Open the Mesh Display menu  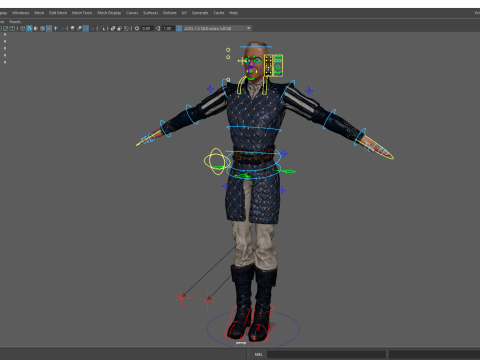[x=109, y=13]
